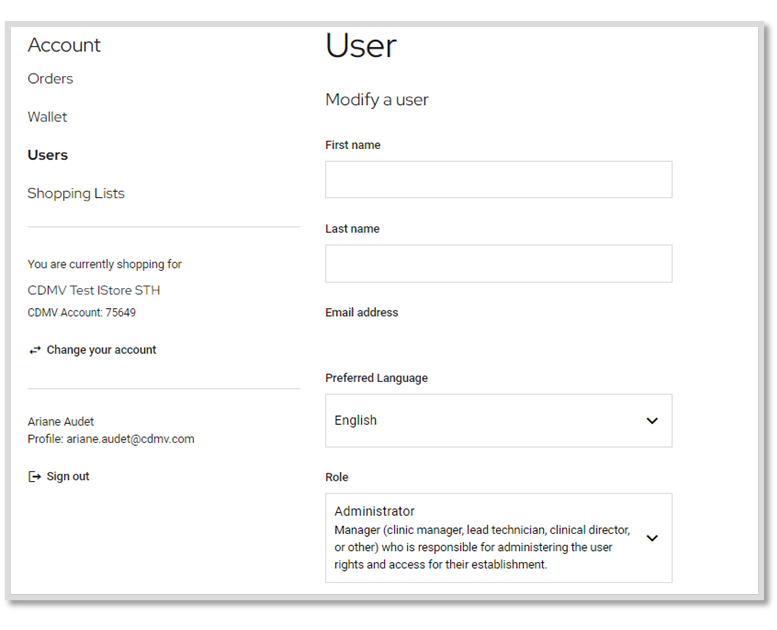Viewport: 777px width, 630px height.
Task: Click the Sign out link
Action: click(68, 476)
